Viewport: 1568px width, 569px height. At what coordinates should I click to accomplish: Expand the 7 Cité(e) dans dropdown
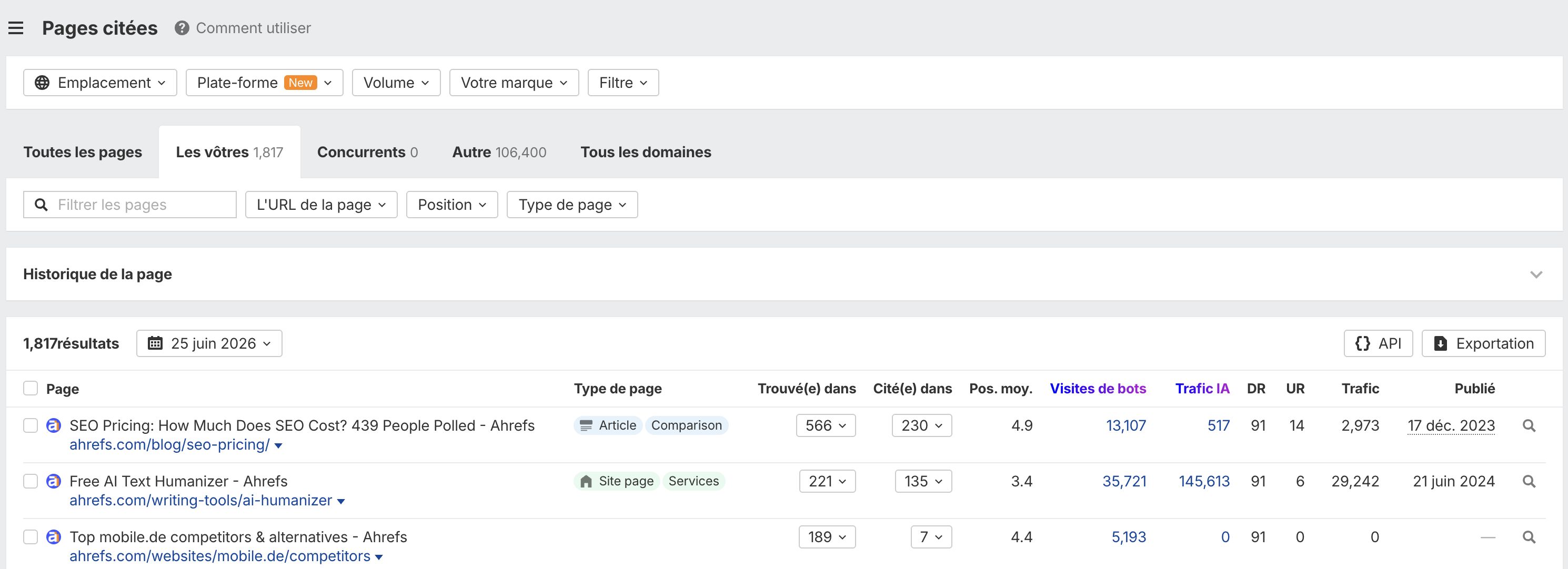(x=931, y=537)
